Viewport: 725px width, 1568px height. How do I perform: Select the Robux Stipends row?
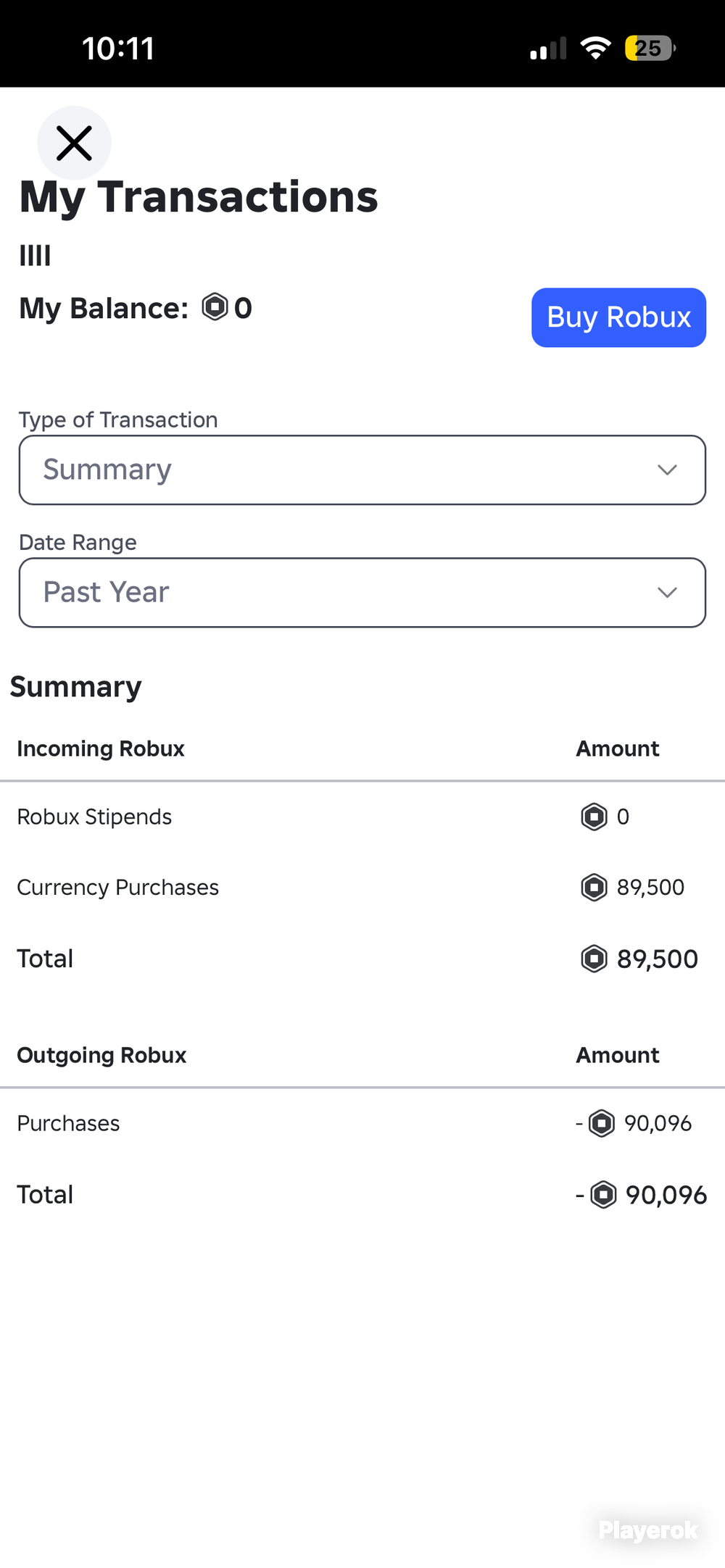(362, 817)
